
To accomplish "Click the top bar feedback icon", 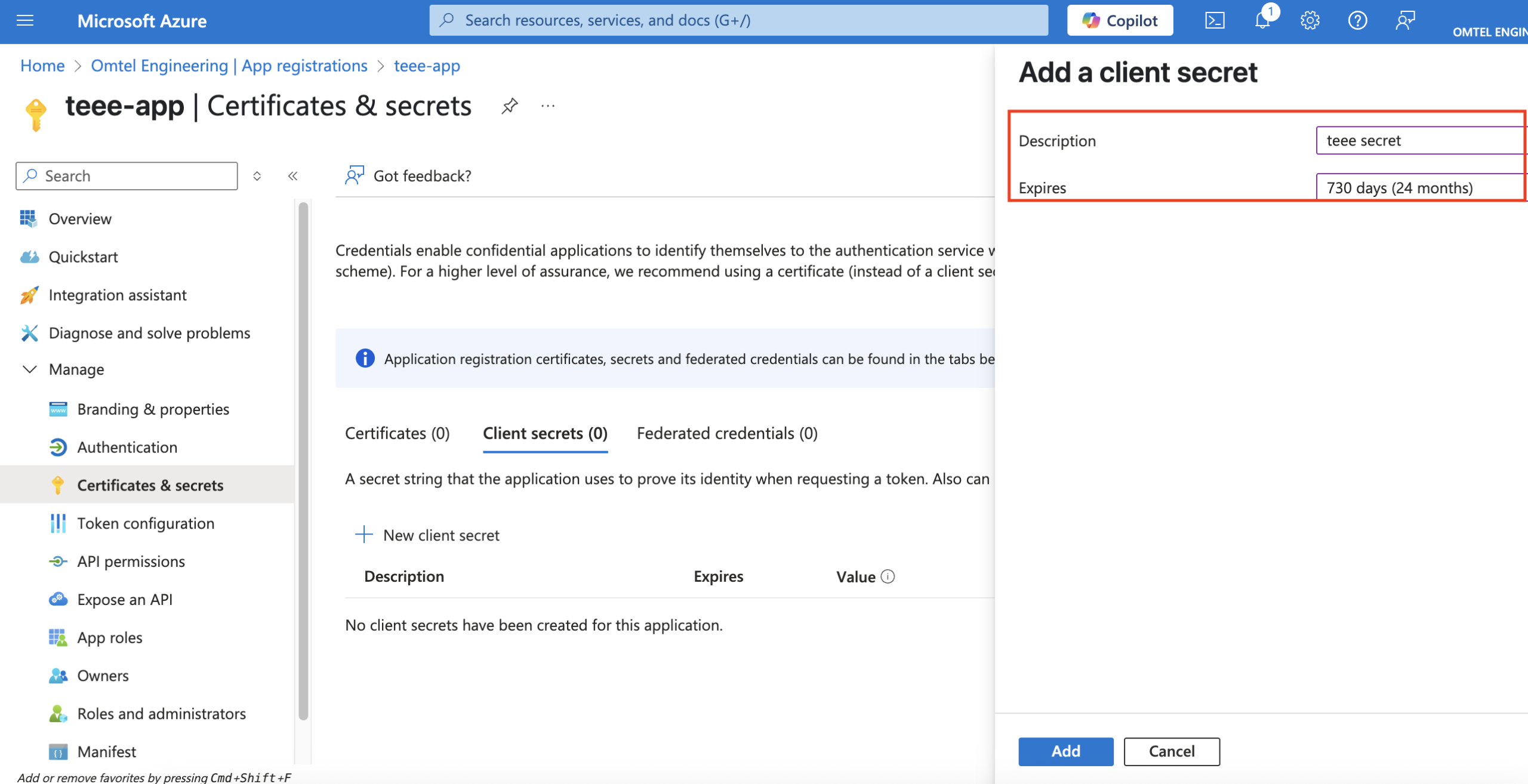I will click(1405, 21).
